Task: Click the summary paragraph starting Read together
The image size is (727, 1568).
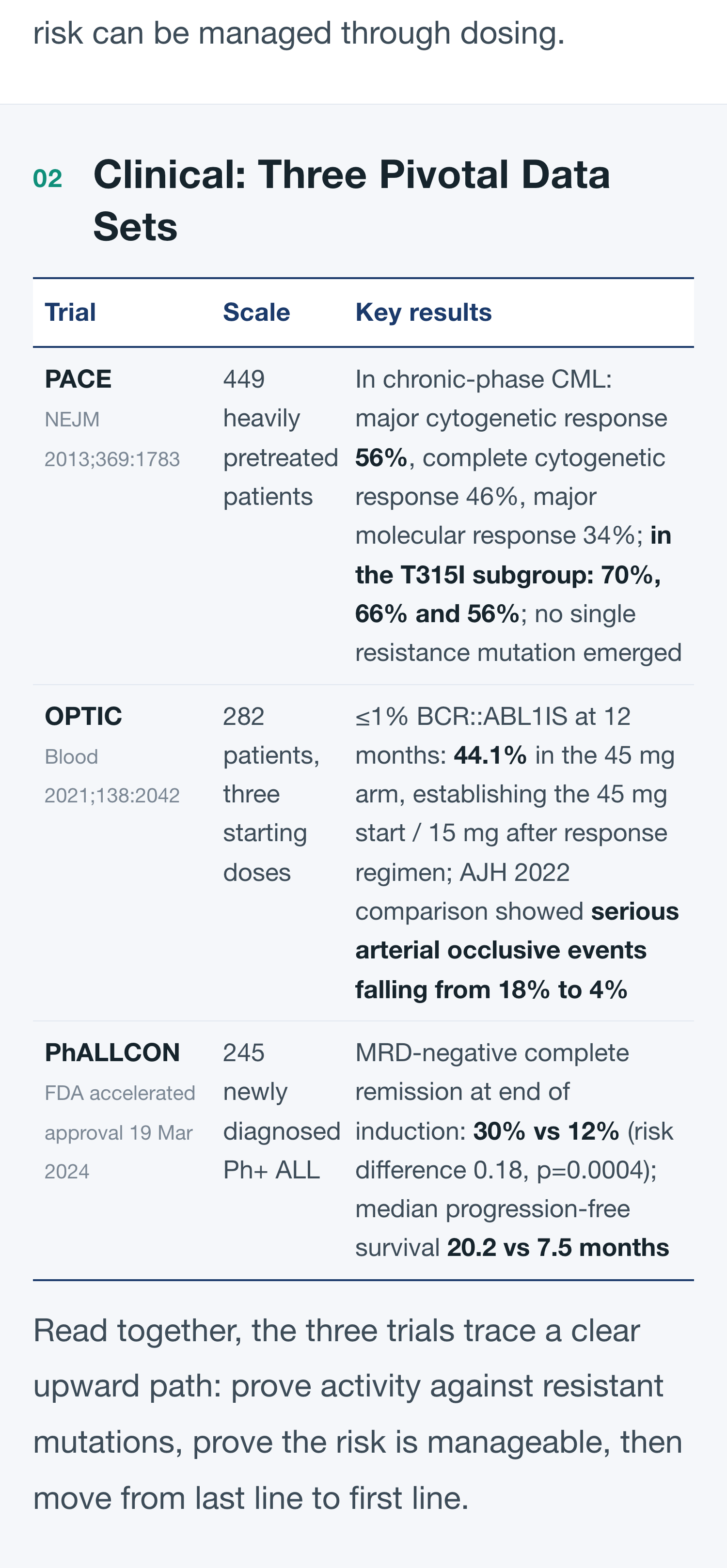Action: pos(357,1414)
